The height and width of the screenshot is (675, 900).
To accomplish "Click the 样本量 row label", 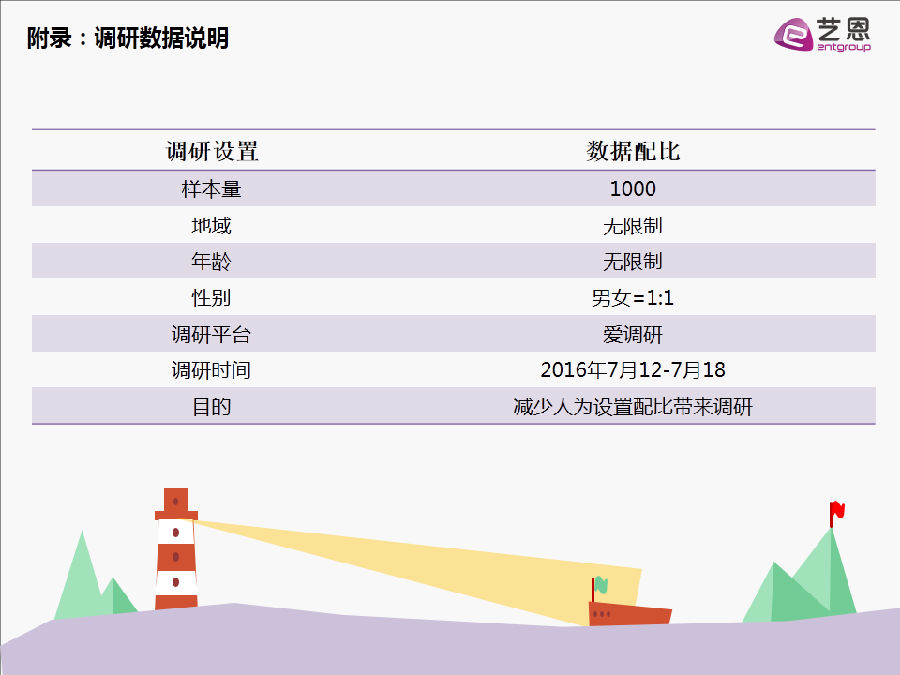I will tap(211, 189).
